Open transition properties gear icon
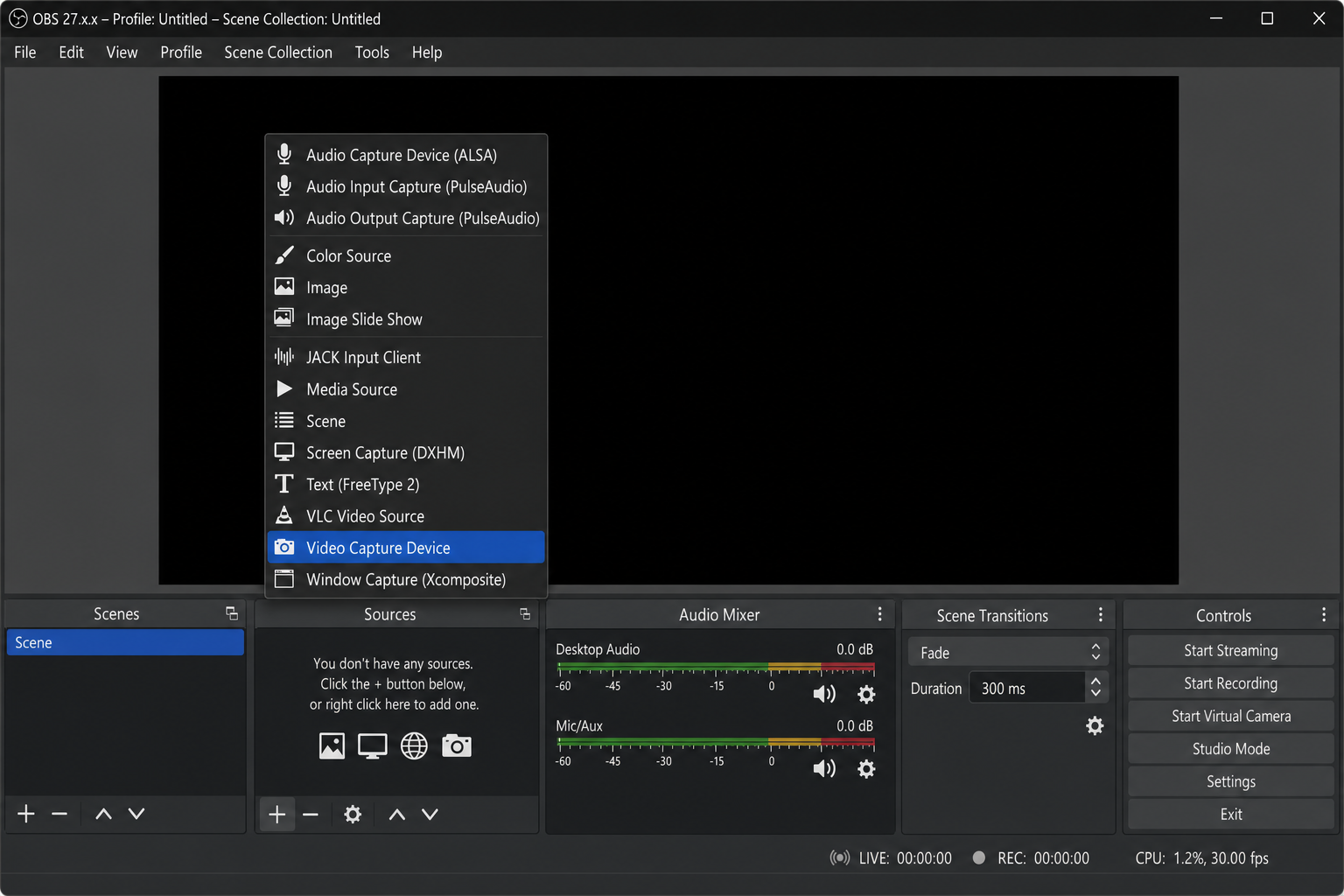The height and width of the screenshot is (896, 1344). pos(1095,726)
